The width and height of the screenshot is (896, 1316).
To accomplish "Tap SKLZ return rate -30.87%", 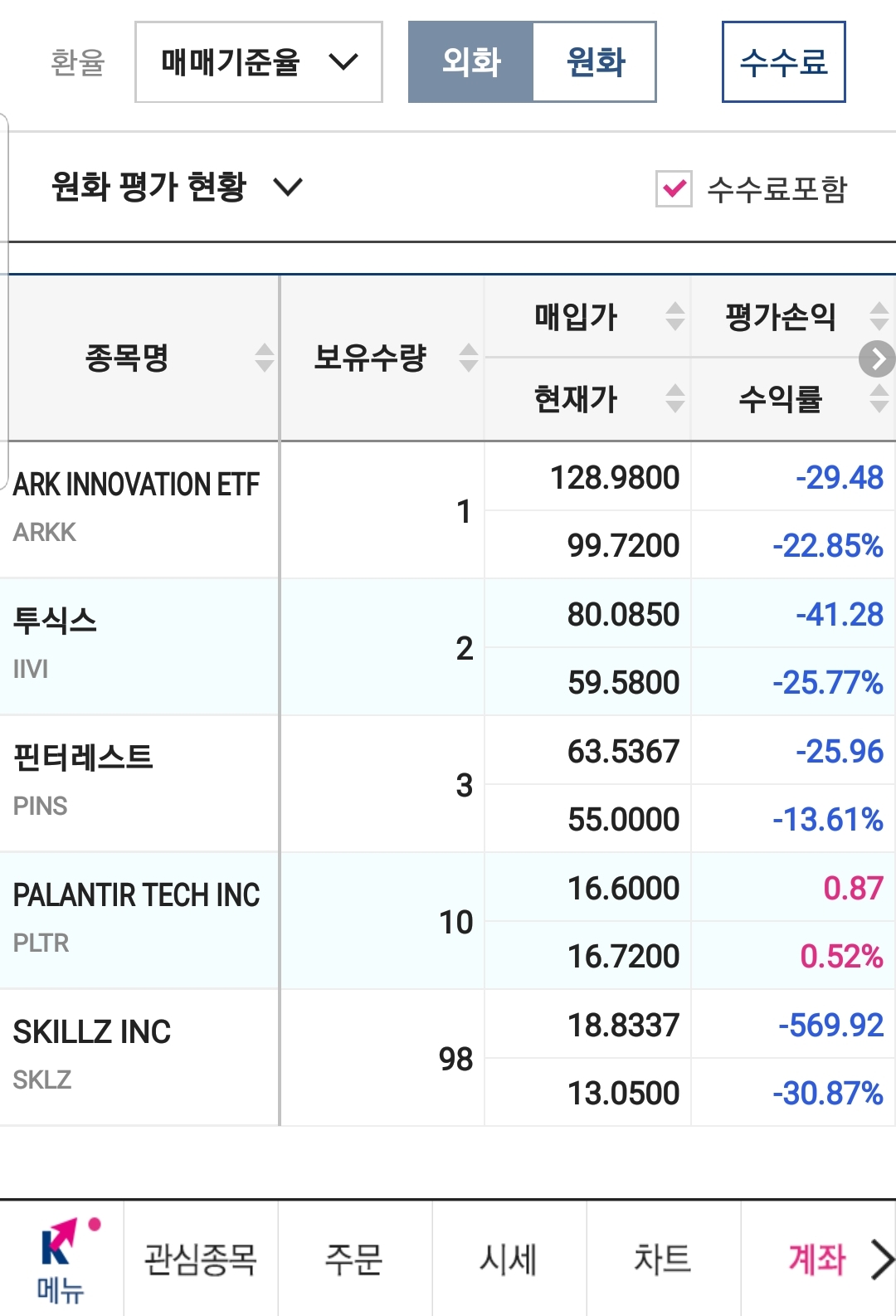I will click(828, 1094).
